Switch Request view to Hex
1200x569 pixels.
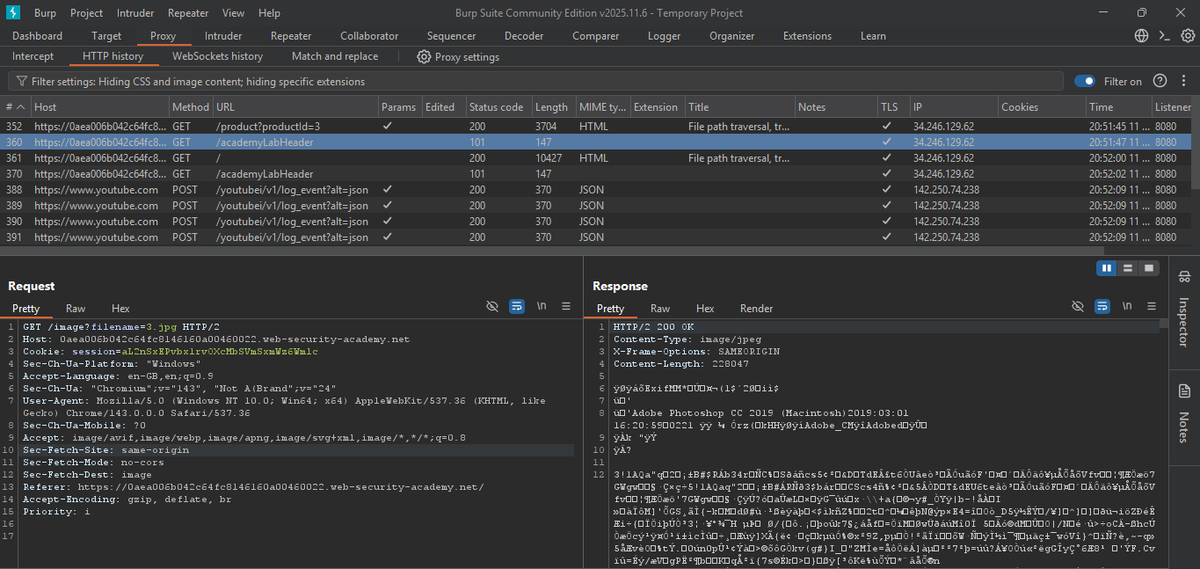pos(120,309)
